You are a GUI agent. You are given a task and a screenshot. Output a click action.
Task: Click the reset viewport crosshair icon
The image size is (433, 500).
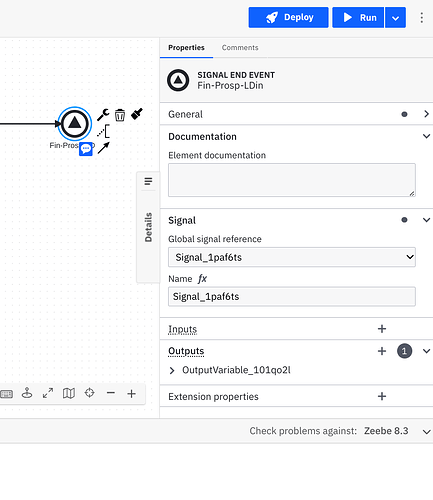point(89,393)
